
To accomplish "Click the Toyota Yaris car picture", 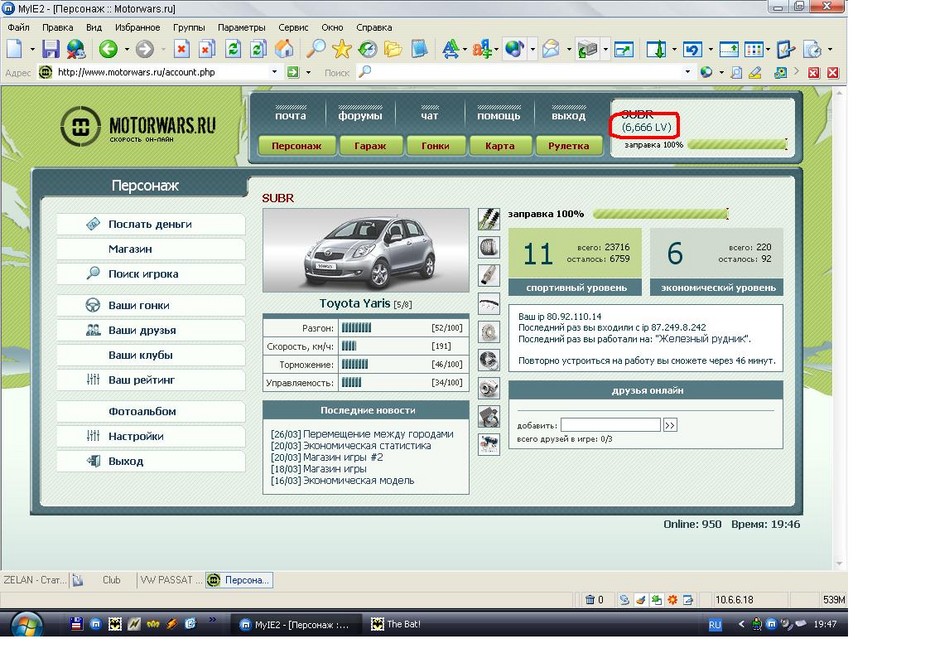I will click(366, 250).
